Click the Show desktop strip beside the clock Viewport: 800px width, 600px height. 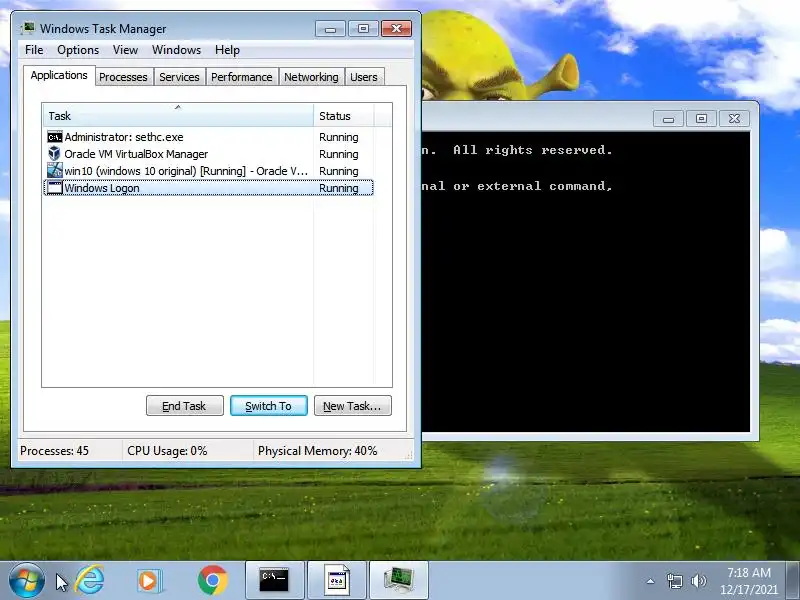click(793, 581)
